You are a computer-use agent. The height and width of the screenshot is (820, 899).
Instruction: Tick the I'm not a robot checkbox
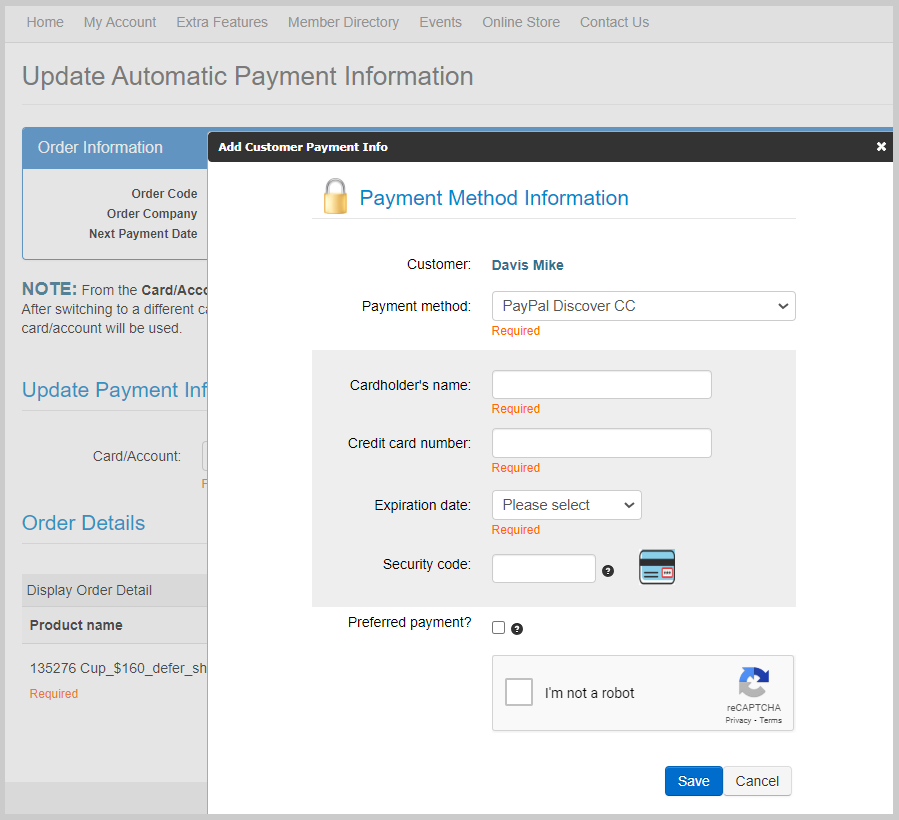pos(519,692)
